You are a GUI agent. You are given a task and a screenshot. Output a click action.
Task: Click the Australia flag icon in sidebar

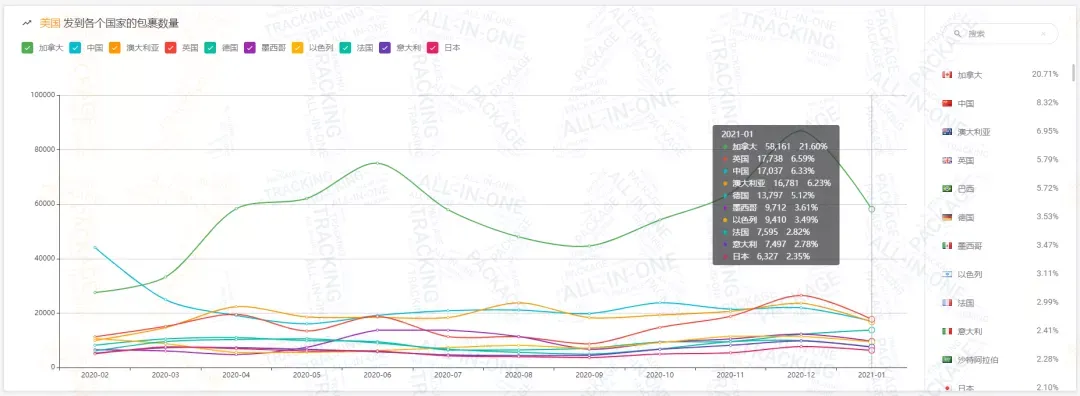click(x=946, y=132)
